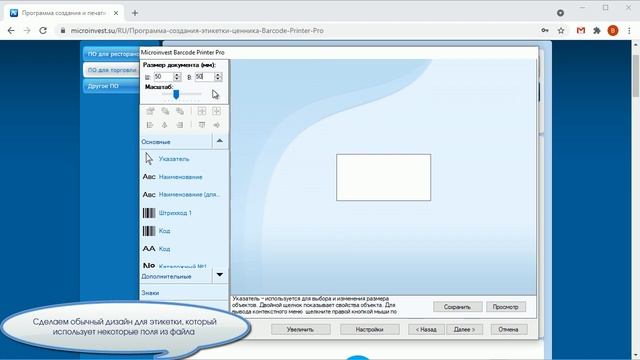This screenshot has width=640, height=360.
Task: Open the Chrome extensions puzzle icon
Action: coord(597,31)
